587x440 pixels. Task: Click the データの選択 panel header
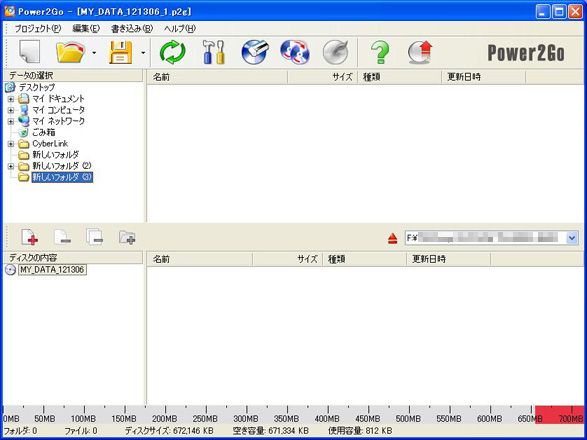coord(73,76)
